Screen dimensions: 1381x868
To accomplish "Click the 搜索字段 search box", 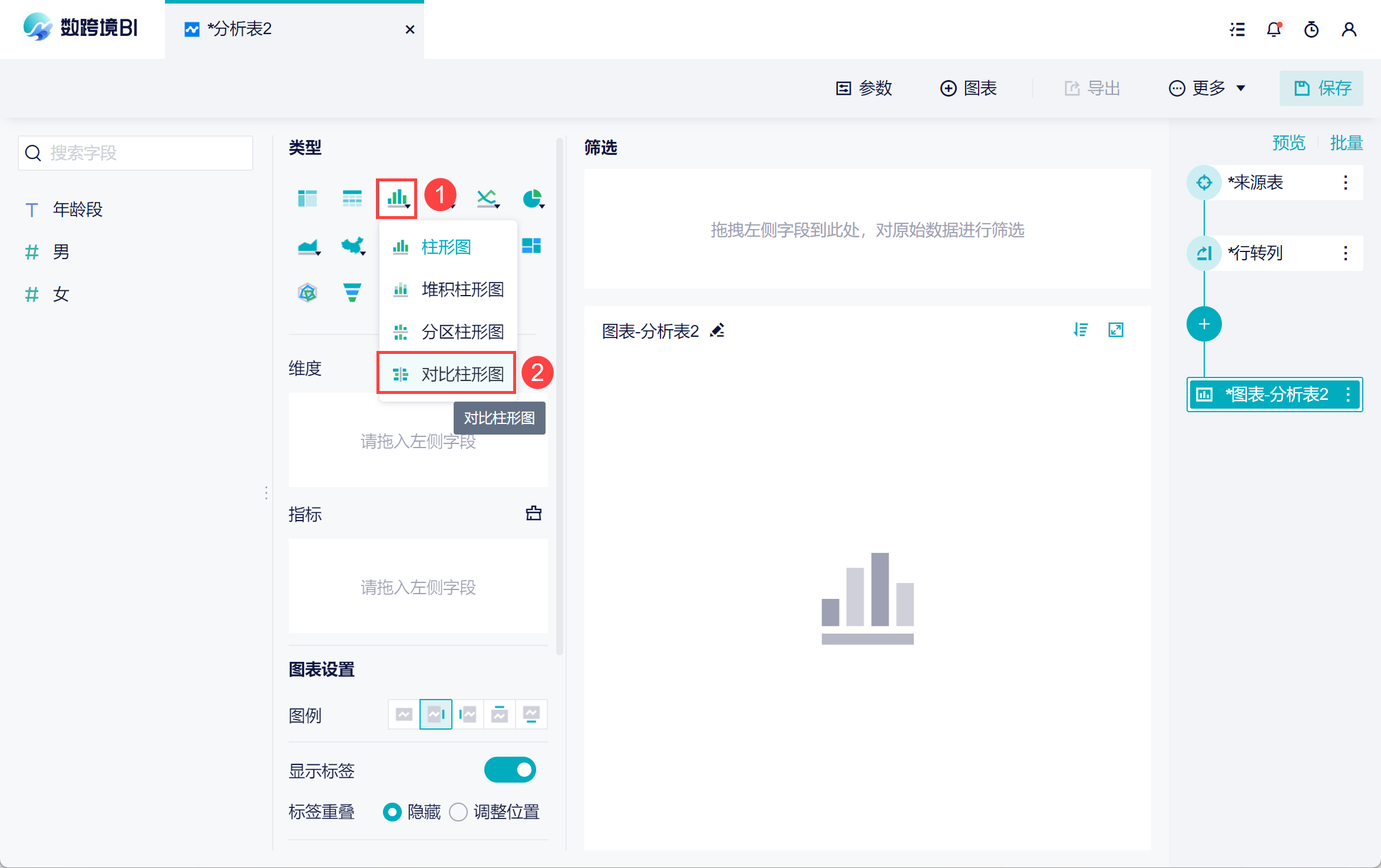I will tap(136, 153).
